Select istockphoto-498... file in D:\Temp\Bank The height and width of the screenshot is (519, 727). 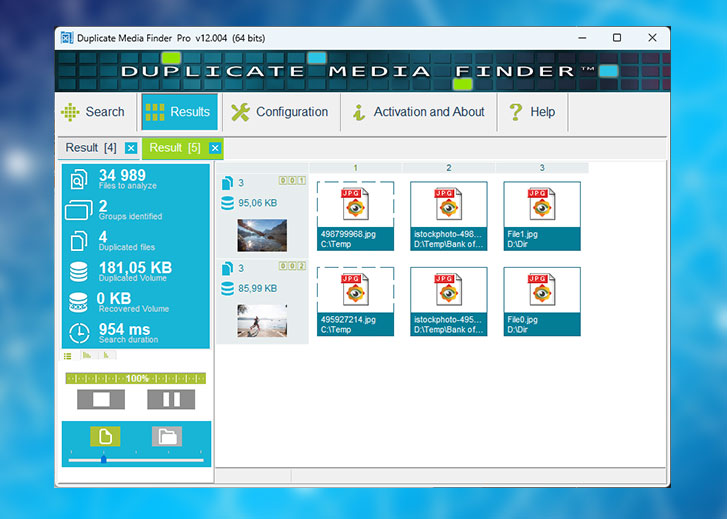tap(449, 216)
